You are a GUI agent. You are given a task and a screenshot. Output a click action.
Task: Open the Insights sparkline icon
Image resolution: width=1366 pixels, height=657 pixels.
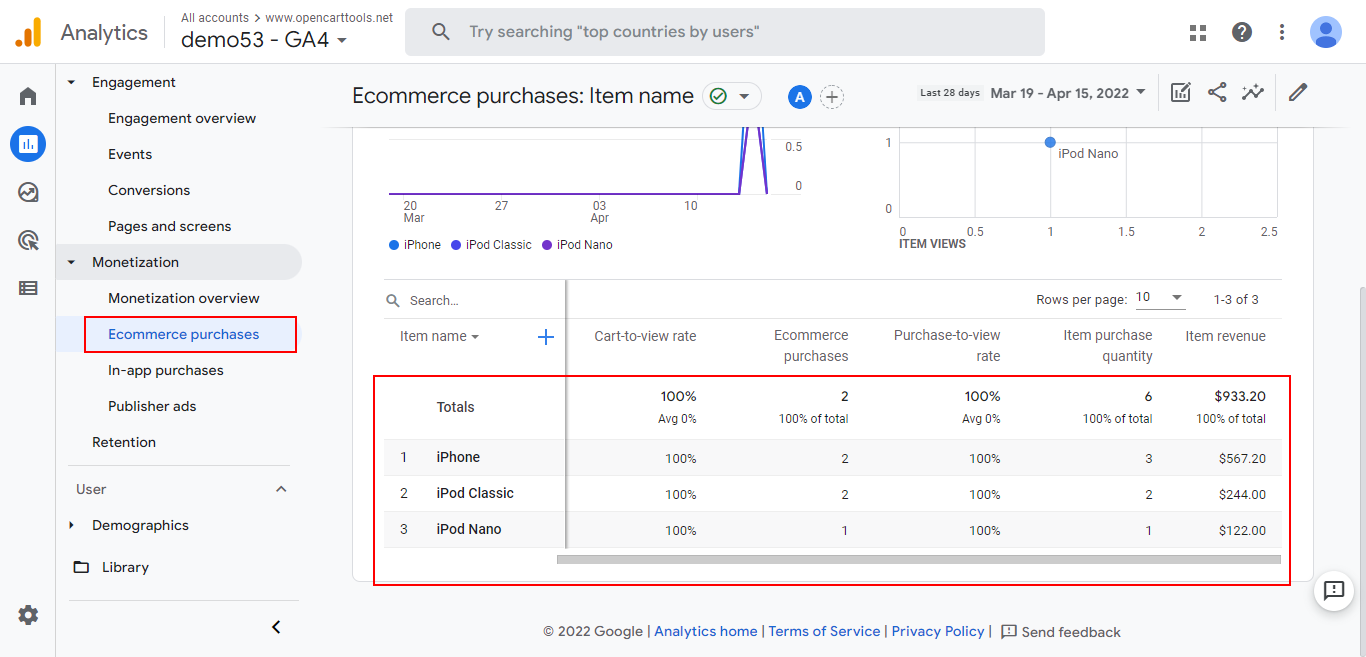1253,92
